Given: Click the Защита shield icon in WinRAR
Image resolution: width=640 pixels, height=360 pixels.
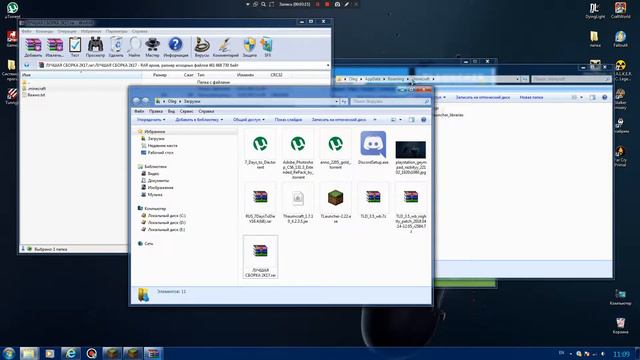Looking at the screenshot, I should pyautogui.click(x=249, y=47).
